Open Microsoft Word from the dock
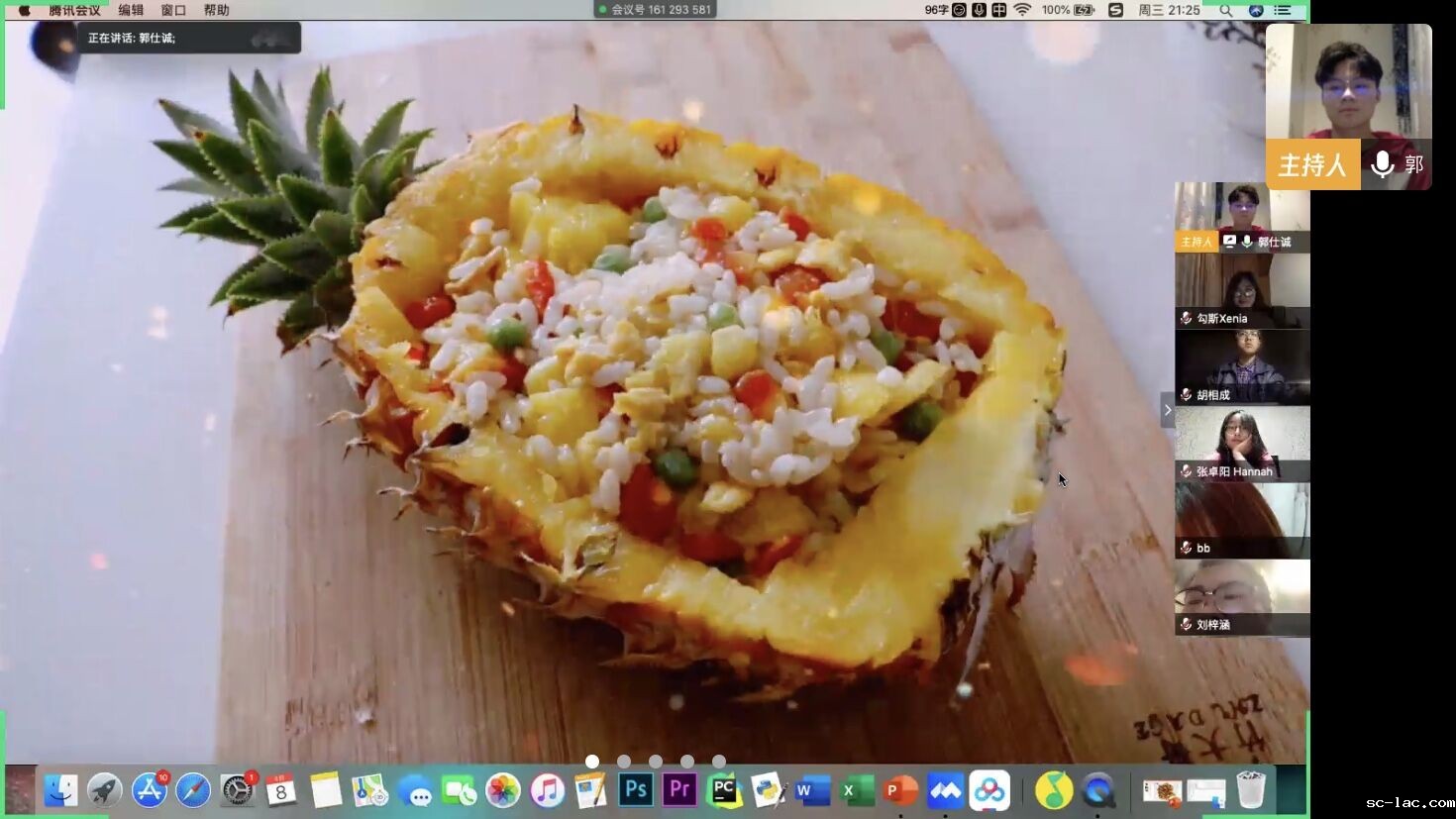Image resolution: width=1456 pixels, height=819 pixels. (x=812, y=790)
